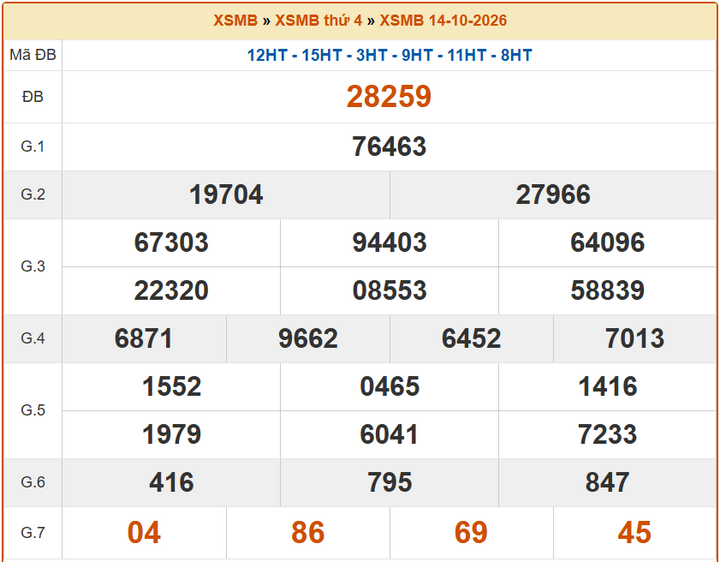Click the G.2 row label

pos(33,194)
